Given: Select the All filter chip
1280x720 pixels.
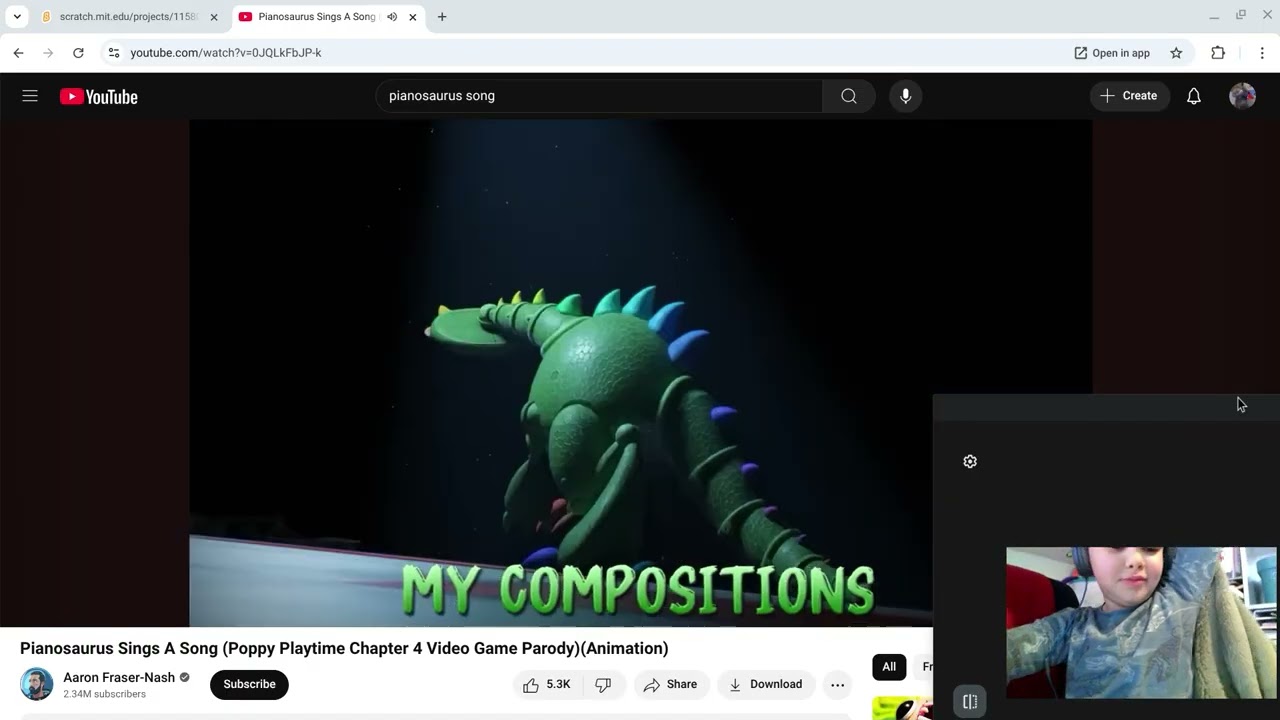Looking at the screenshot, I should tap(889, 667).
